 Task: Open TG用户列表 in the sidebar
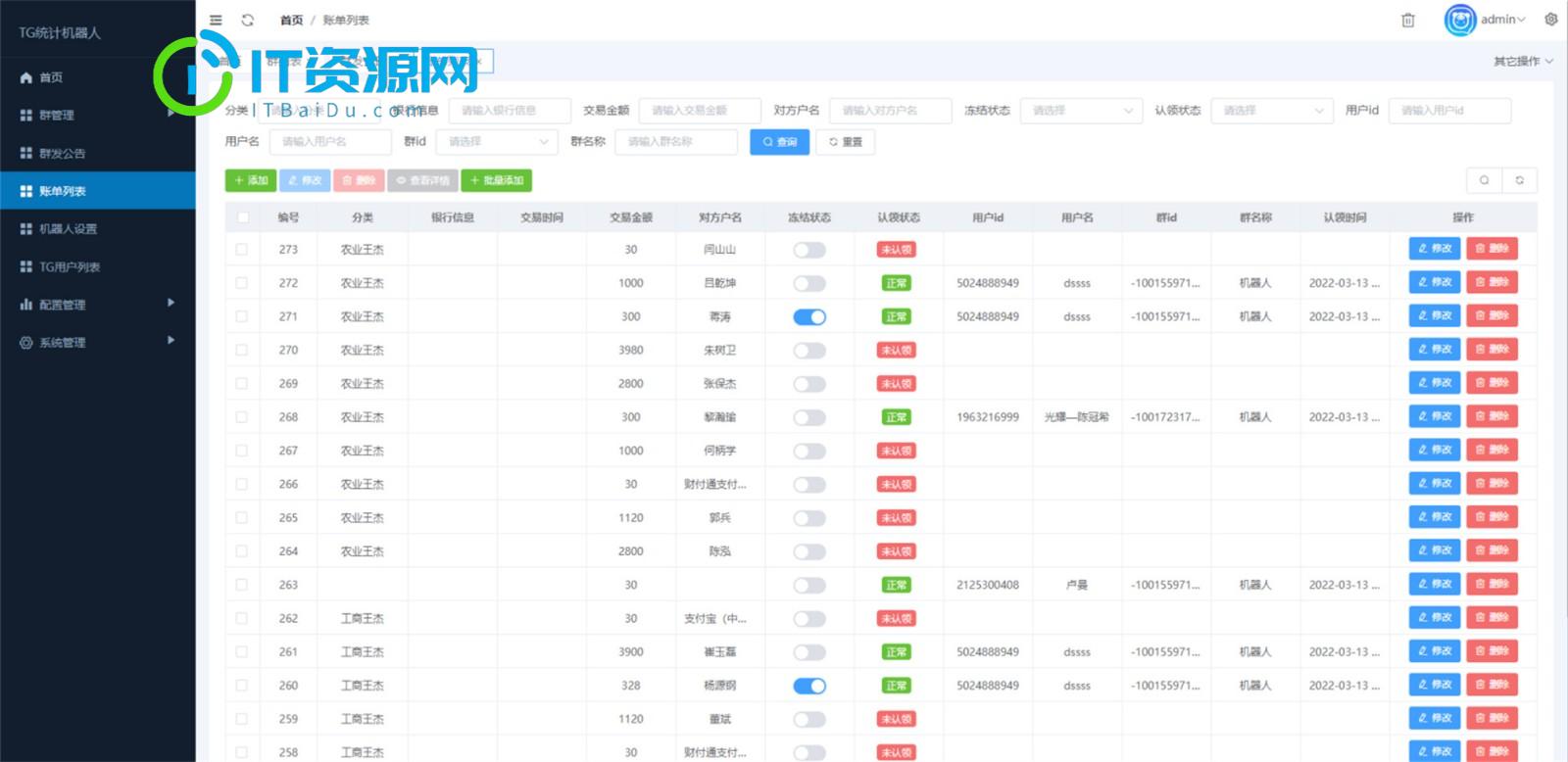point(98,266)
